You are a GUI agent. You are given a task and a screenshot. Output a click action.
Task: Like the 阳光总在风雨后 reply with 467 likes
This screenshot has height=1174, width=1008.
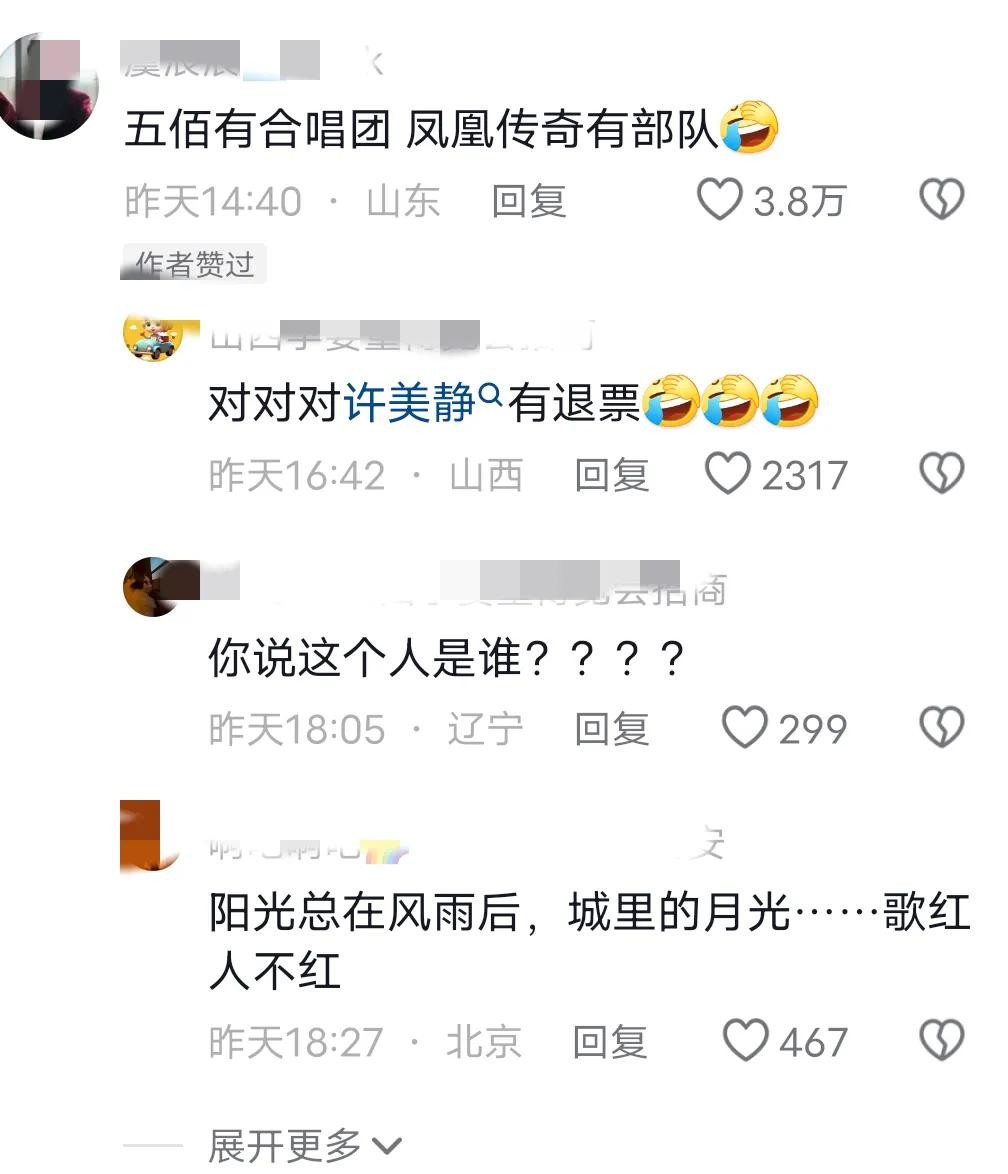pyautogui.click(x=745, y=1040)
